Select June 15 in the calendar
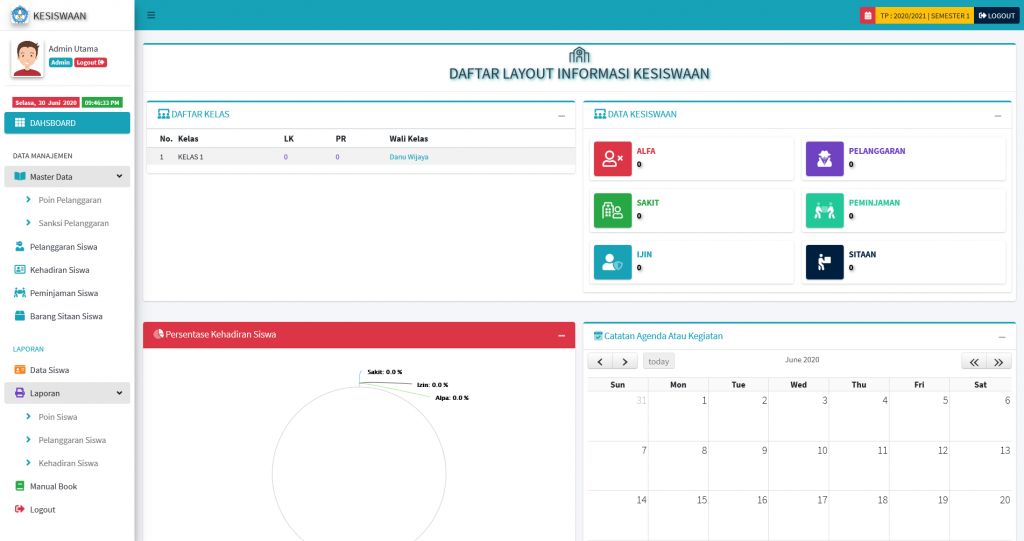The image size is (1024, 541). coord(679,516)
